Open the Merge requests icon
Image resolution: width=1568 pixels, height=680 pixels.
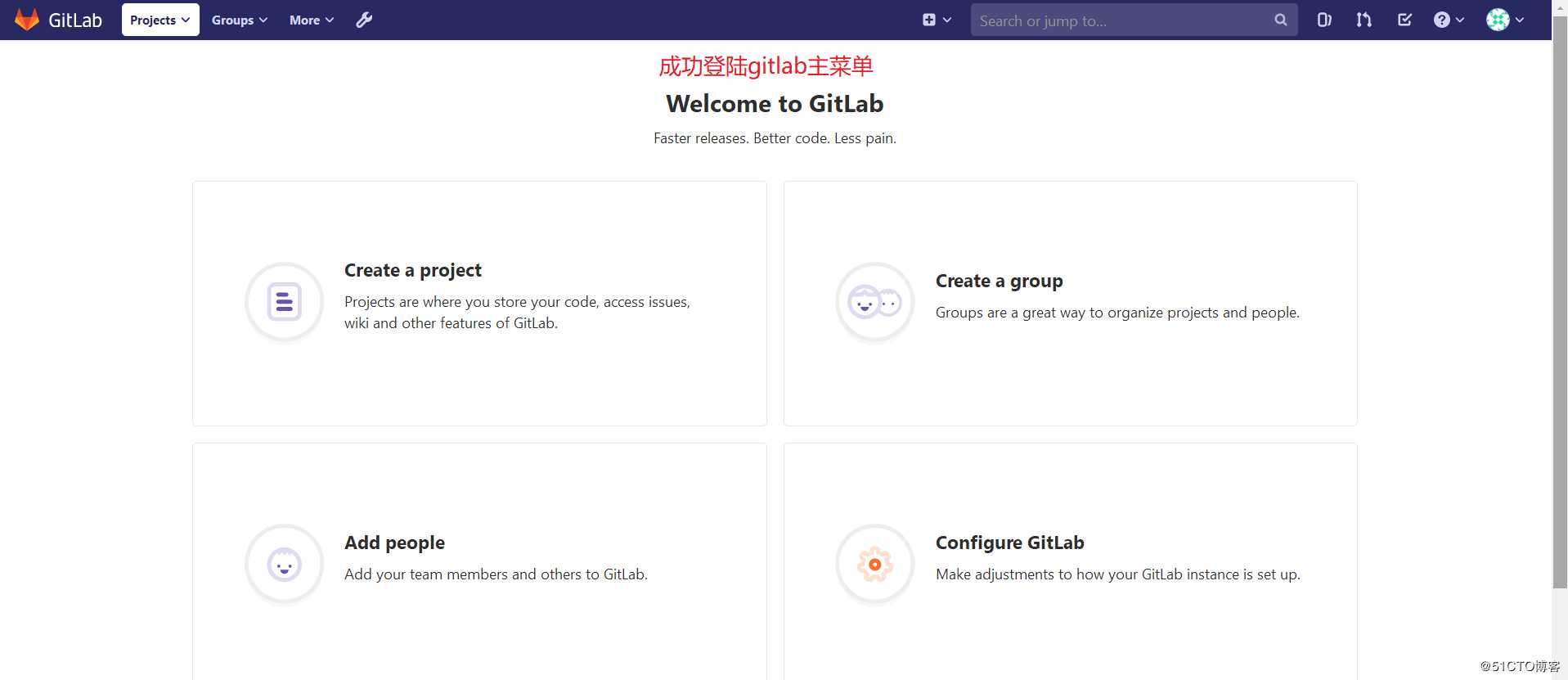[x=1364, y=20]
